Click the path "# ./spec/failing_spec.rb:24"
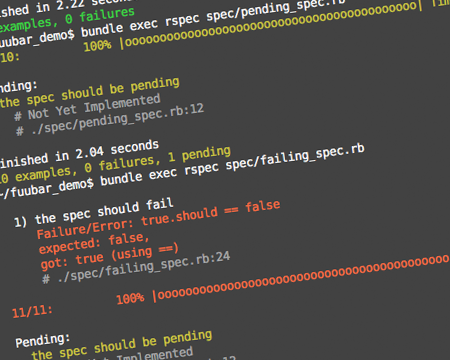The height and width of the screenshot is (360, 450). pyautogui.click(x=136, y=267)
